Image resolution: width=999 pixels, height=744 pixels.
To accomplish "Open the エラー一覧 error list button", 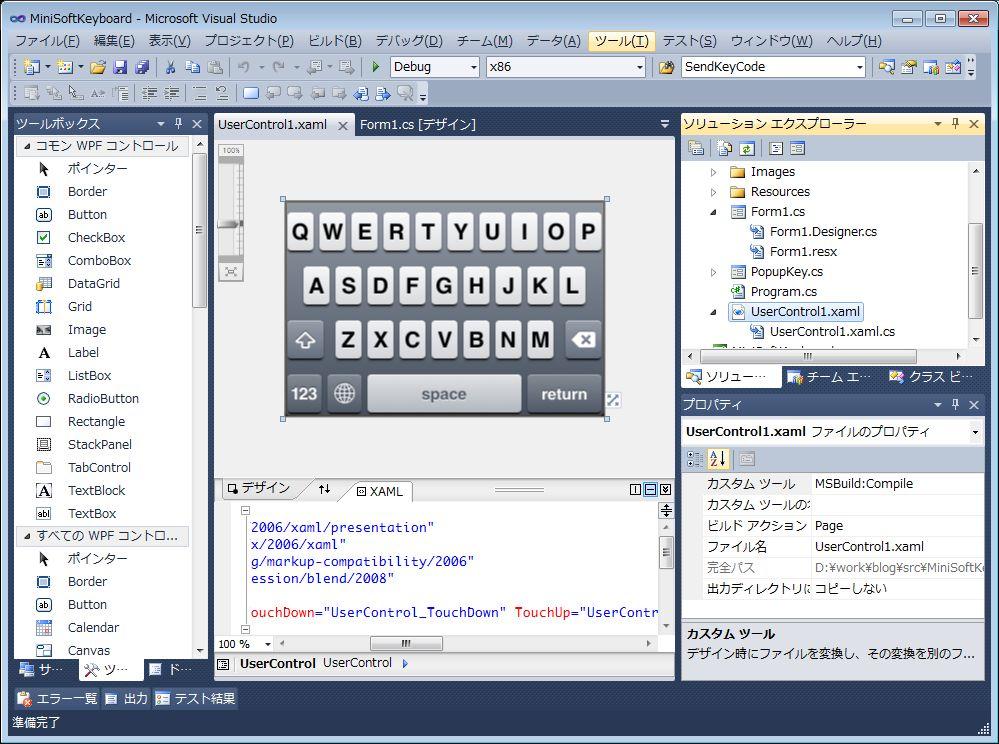I will pos(58,698).
